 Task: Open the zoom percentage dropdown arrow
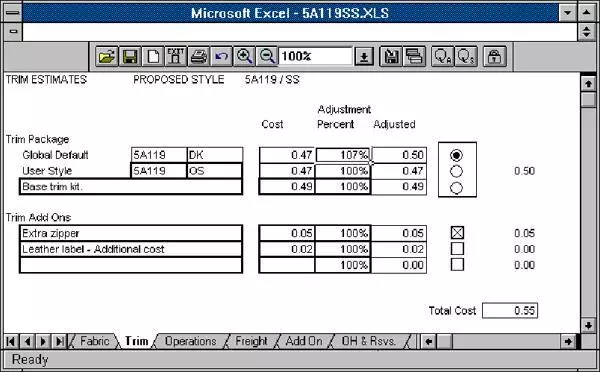[364, 57]
